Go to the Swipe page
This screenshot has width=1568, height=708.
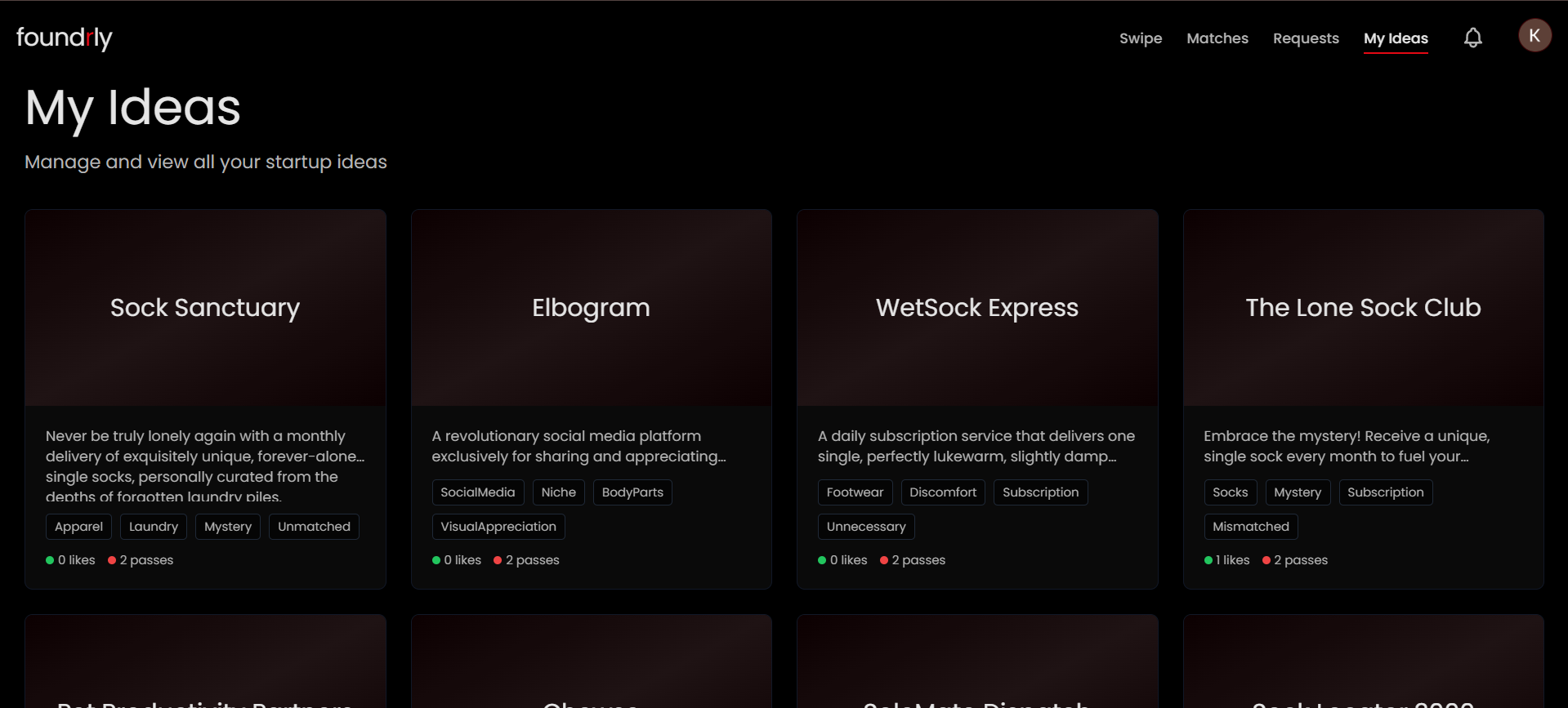point(1141,38)
